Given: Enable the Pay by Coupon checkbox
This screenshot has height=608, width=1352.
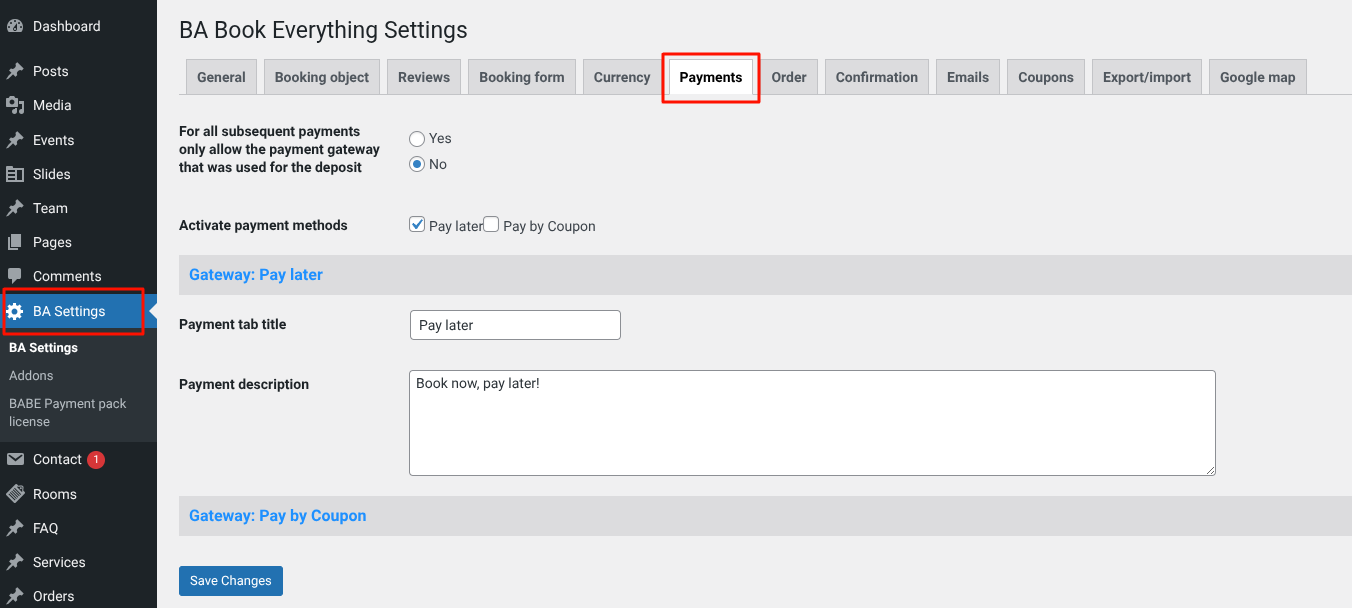Looking at the screenshot, I should [x=491, y=225].
